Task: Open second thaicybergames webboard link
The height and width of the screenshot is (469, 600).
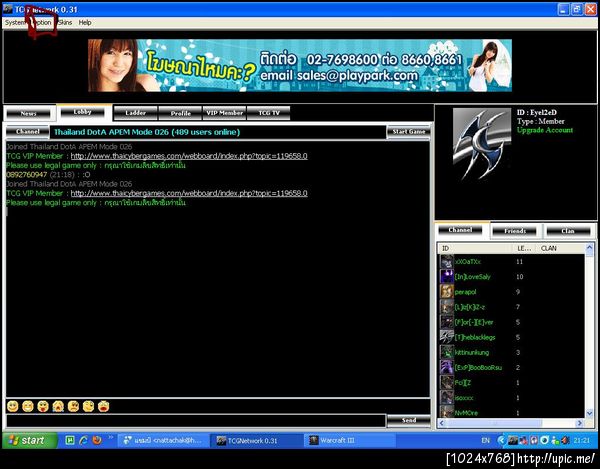Action: [189, 193]
